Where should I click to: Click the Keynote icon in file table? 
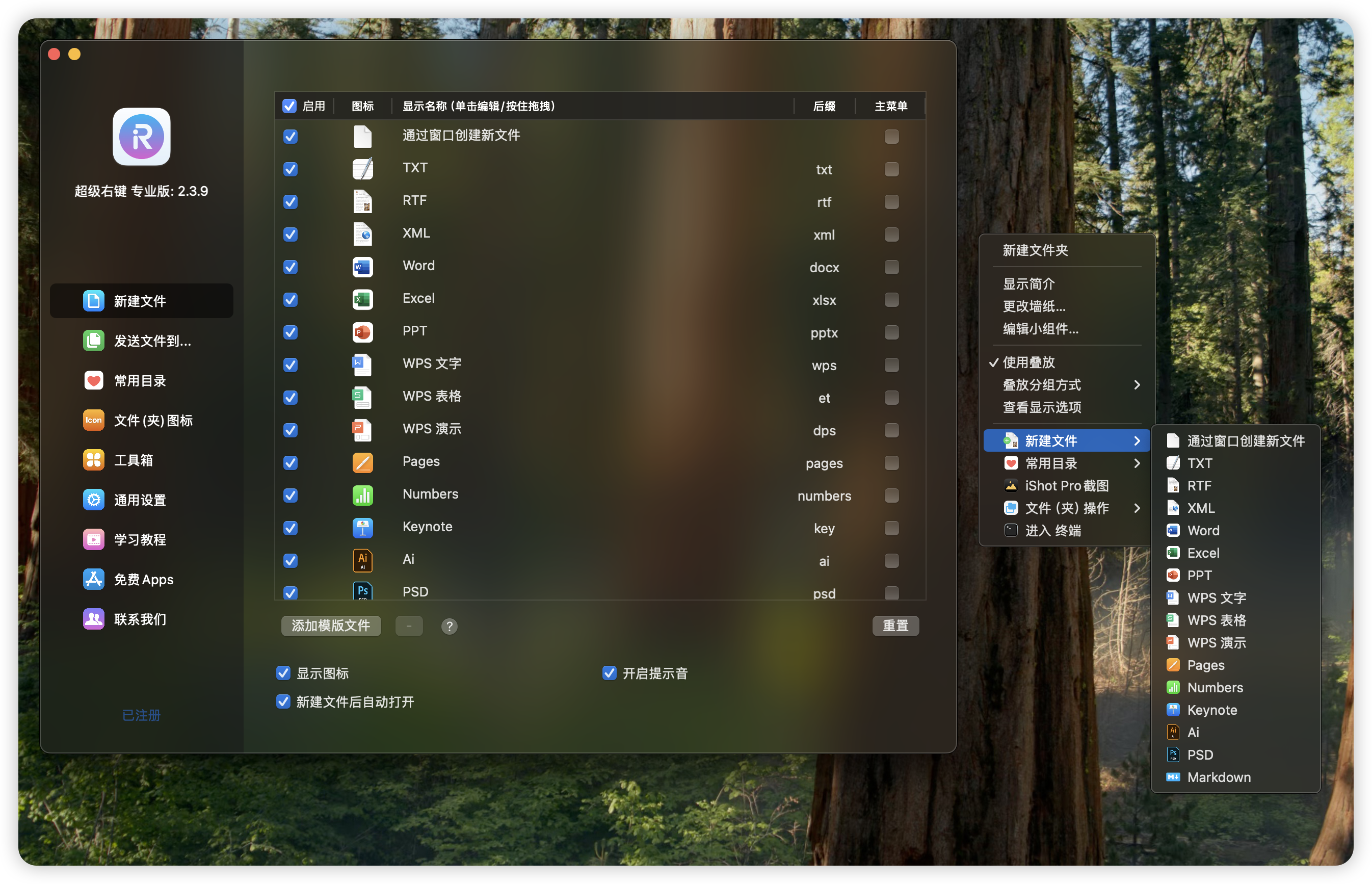pos(363,528)
